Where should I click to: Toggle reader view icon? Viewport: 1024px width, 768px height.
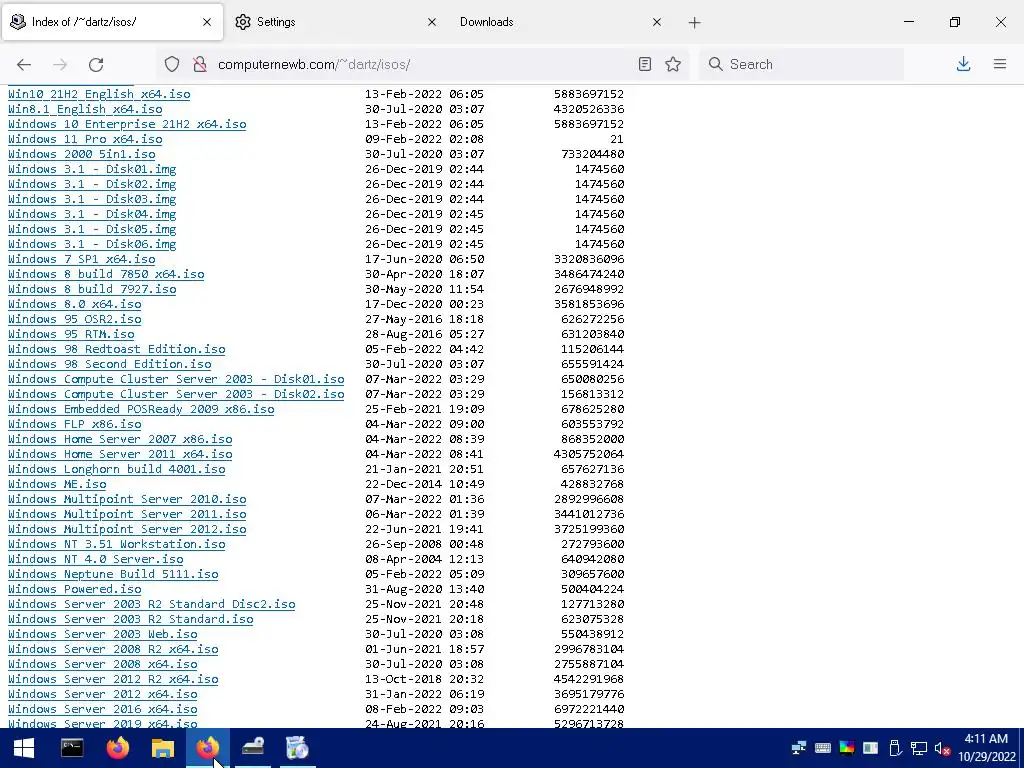click(645, 64)
